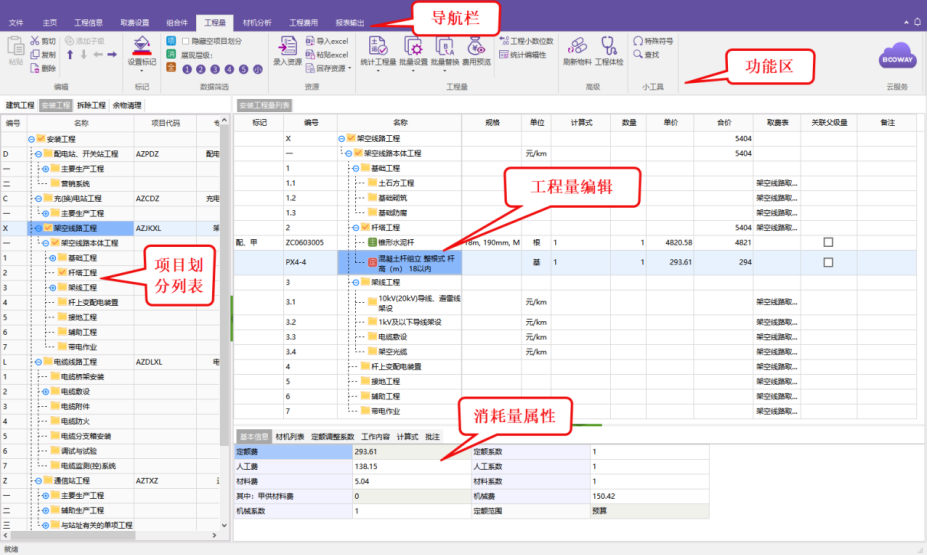Image resolution: width=928 pixels, height=555 pixels.
Task: Open the BOOWAY cloud service
Action: (x=897, y=57)
